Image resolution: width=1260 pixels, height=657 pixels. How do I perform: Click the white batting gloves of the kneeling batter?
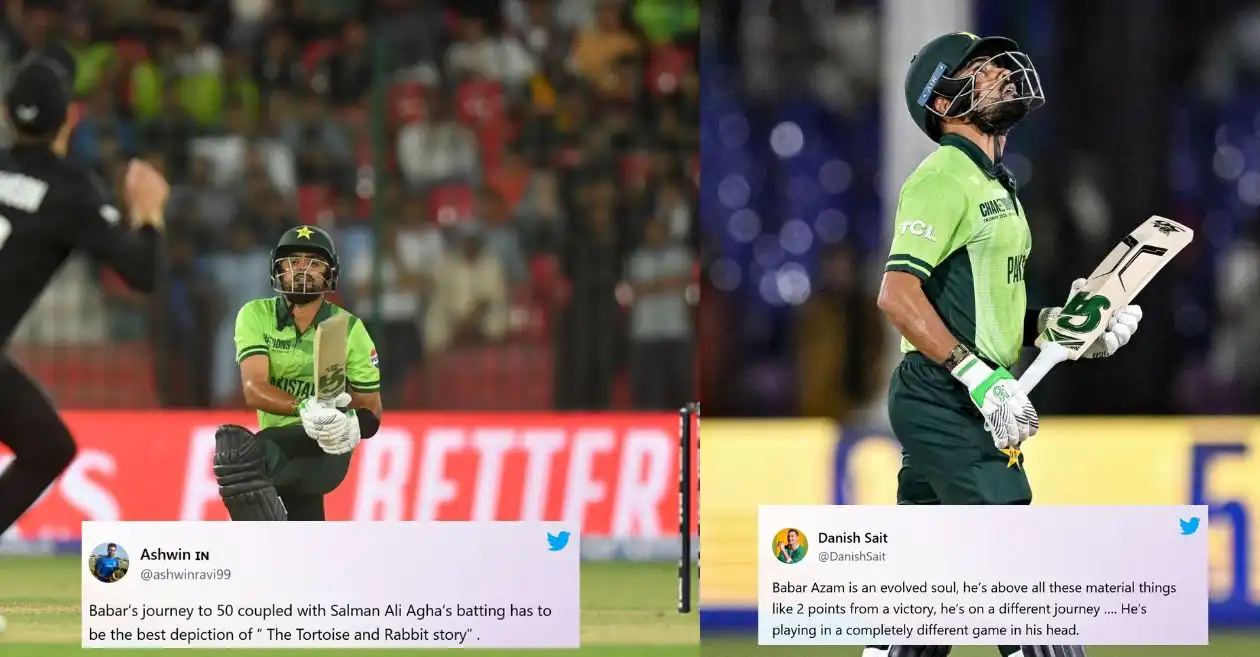330,422
